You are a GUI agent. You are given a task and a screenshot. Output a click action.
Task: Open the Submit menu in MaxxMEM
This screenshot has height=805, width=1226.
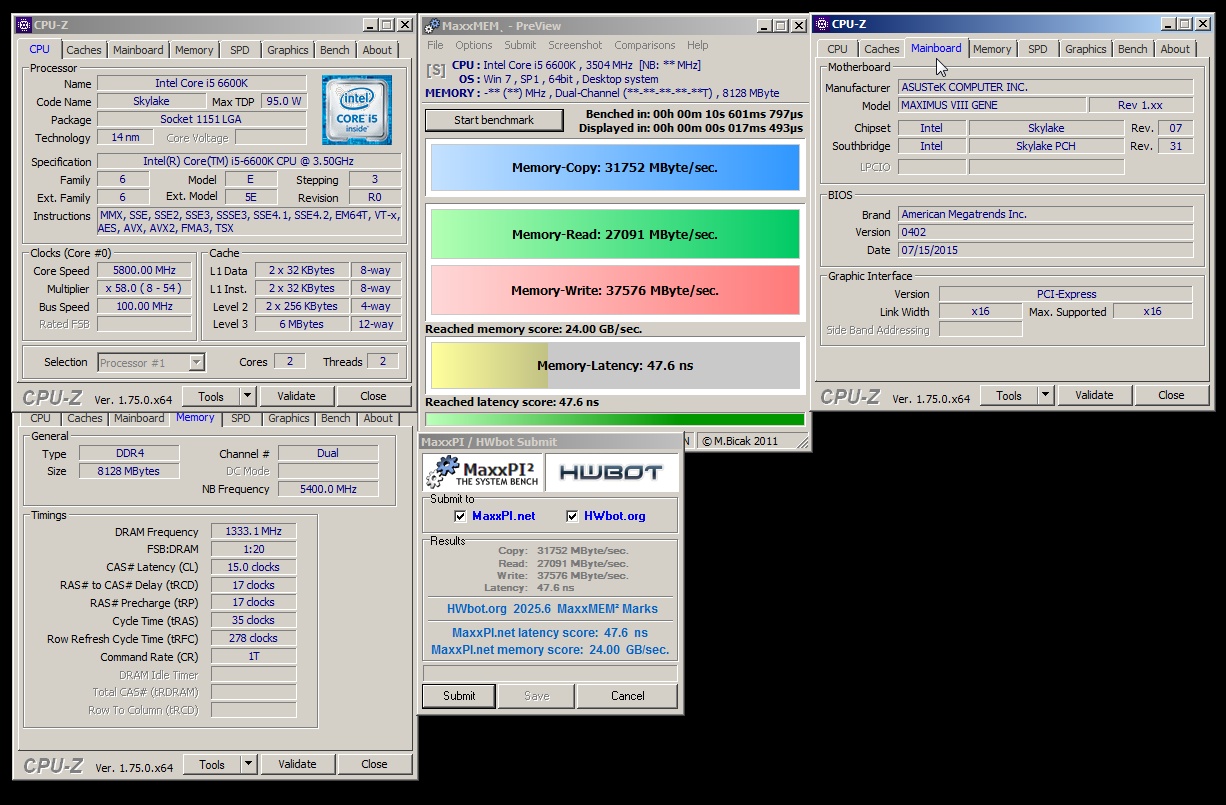(x=520, y=45)
